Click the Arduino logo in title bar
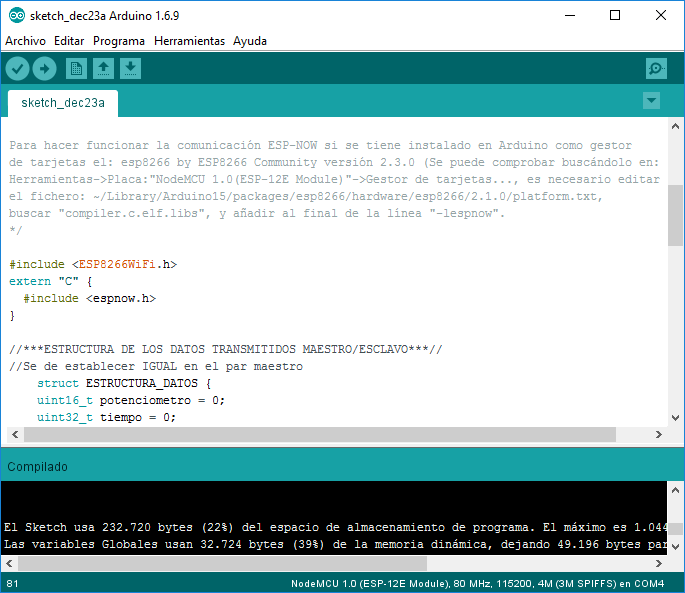This screenshot has width=685, height=593. click(17, 16)
